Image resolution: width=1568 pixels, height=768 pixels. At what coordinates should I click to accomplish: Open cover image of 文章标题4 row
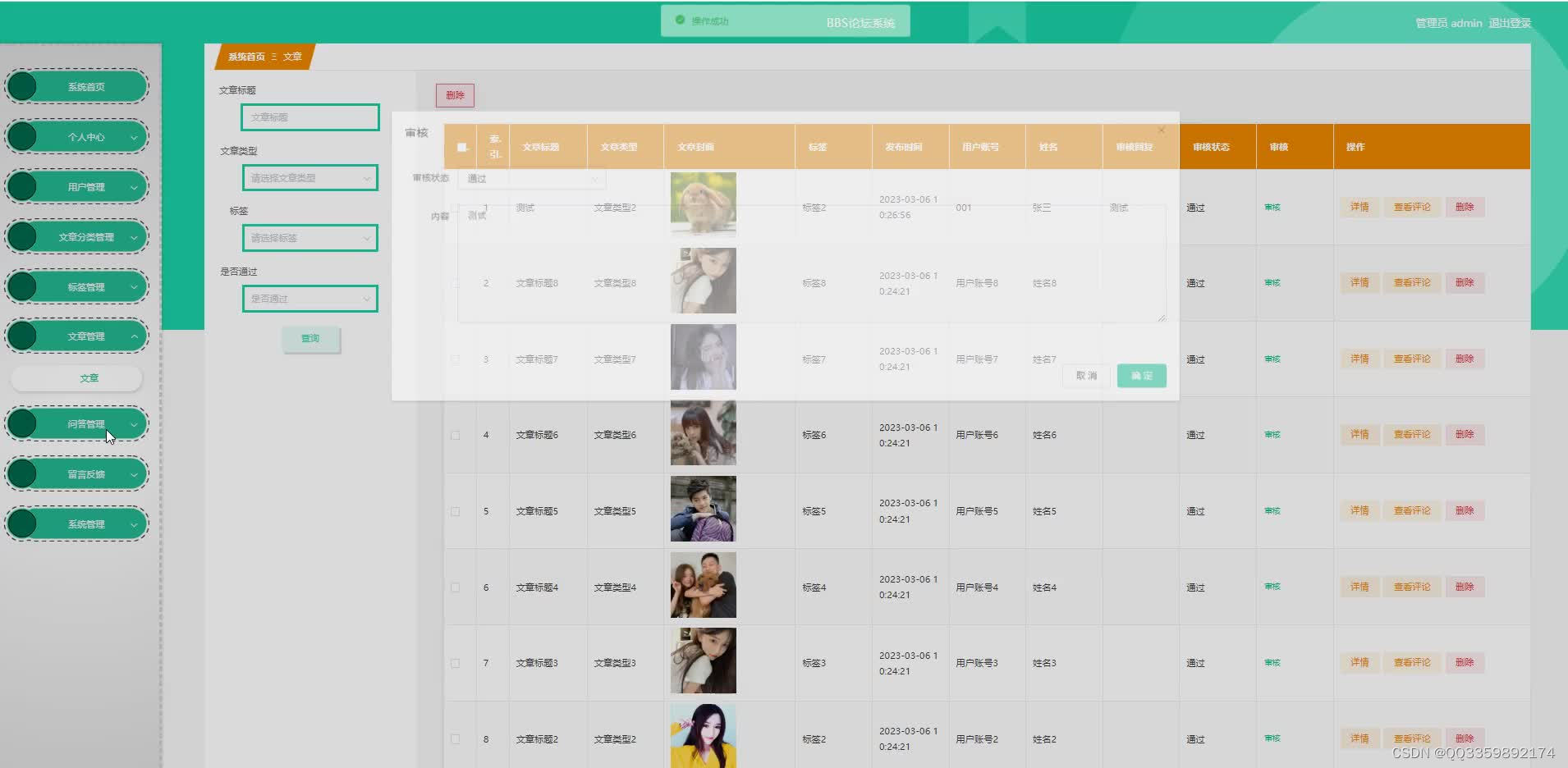(x=704, y=585)
